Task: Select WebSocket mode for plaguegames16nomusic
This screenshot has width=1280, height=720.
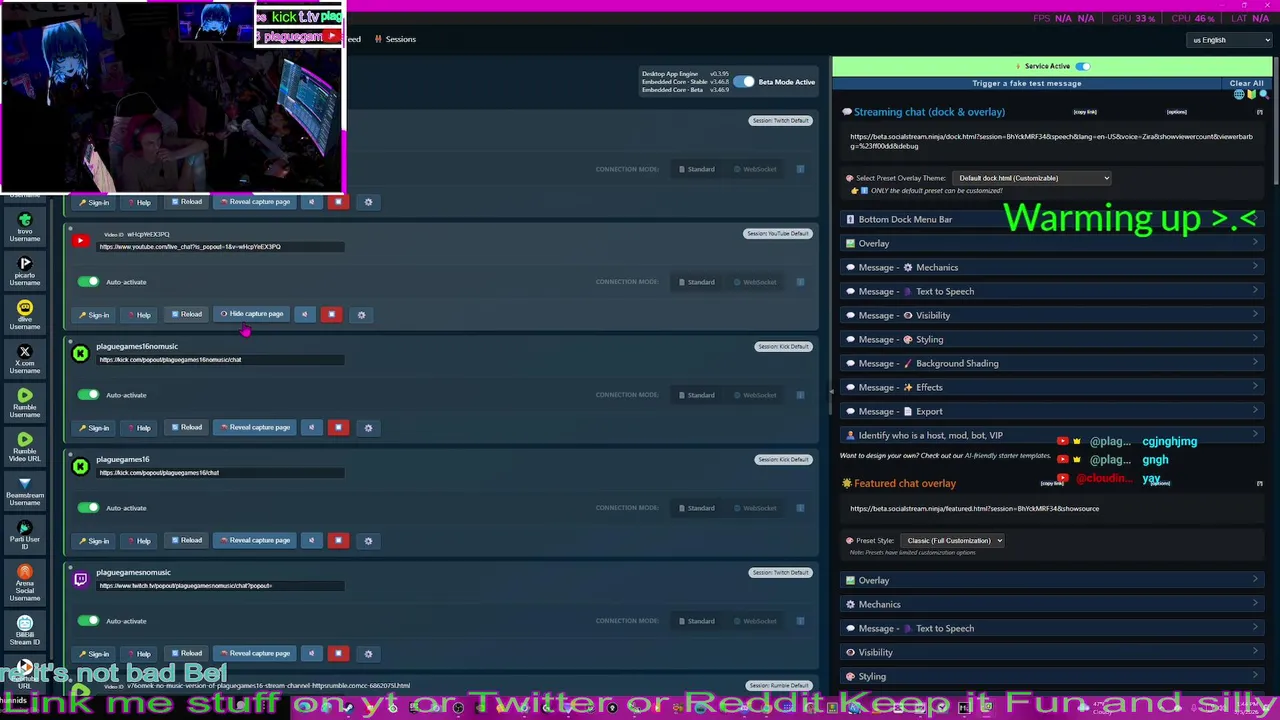Action: [755, 395]
